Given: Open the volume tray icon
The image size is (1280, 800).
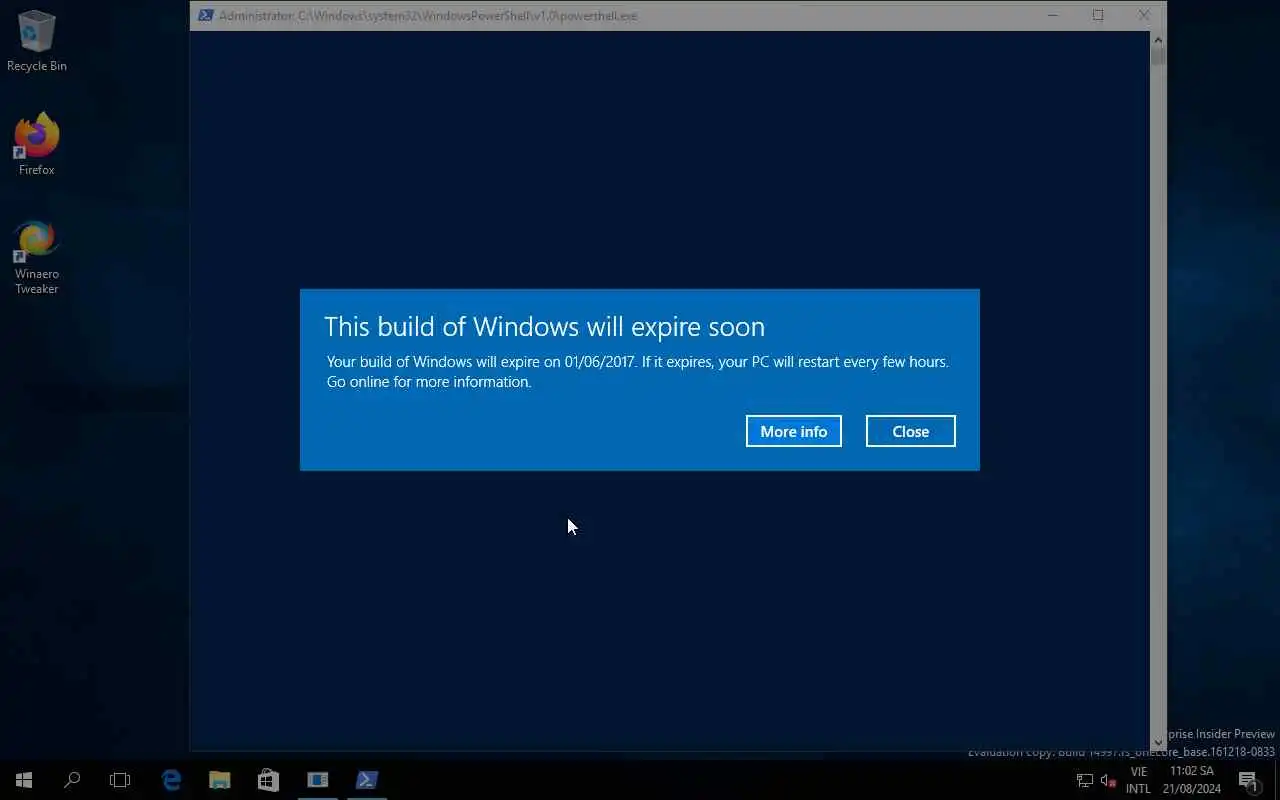Looking at the screenshot, I should 1108,780.
